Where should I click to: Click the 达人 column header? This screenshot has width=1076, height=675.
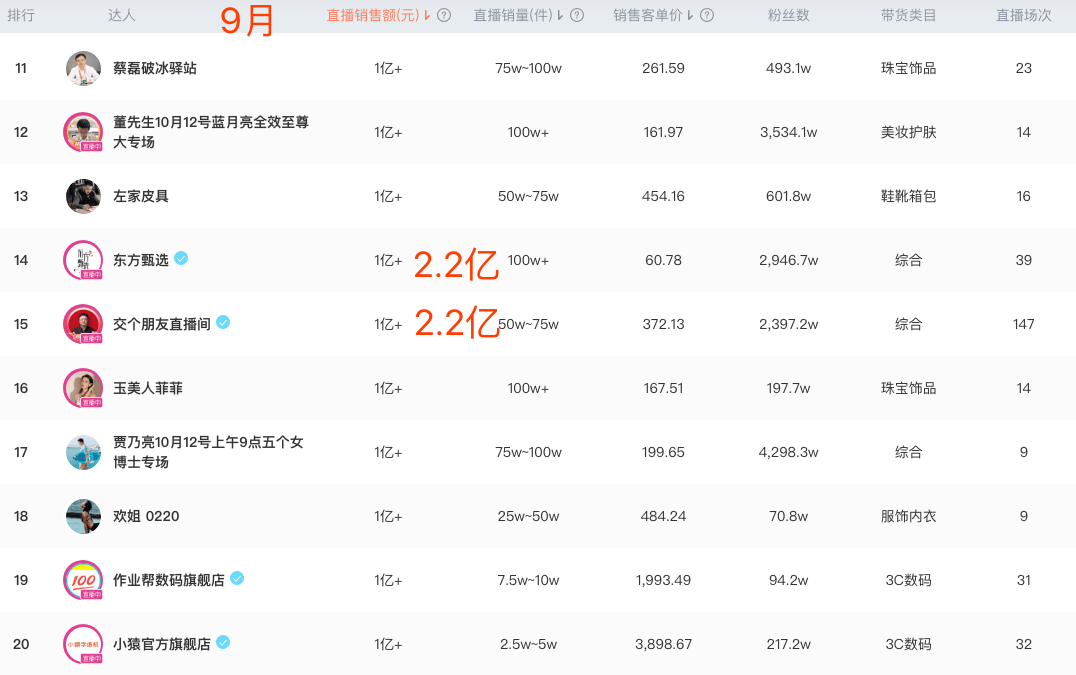click(121, 15)
